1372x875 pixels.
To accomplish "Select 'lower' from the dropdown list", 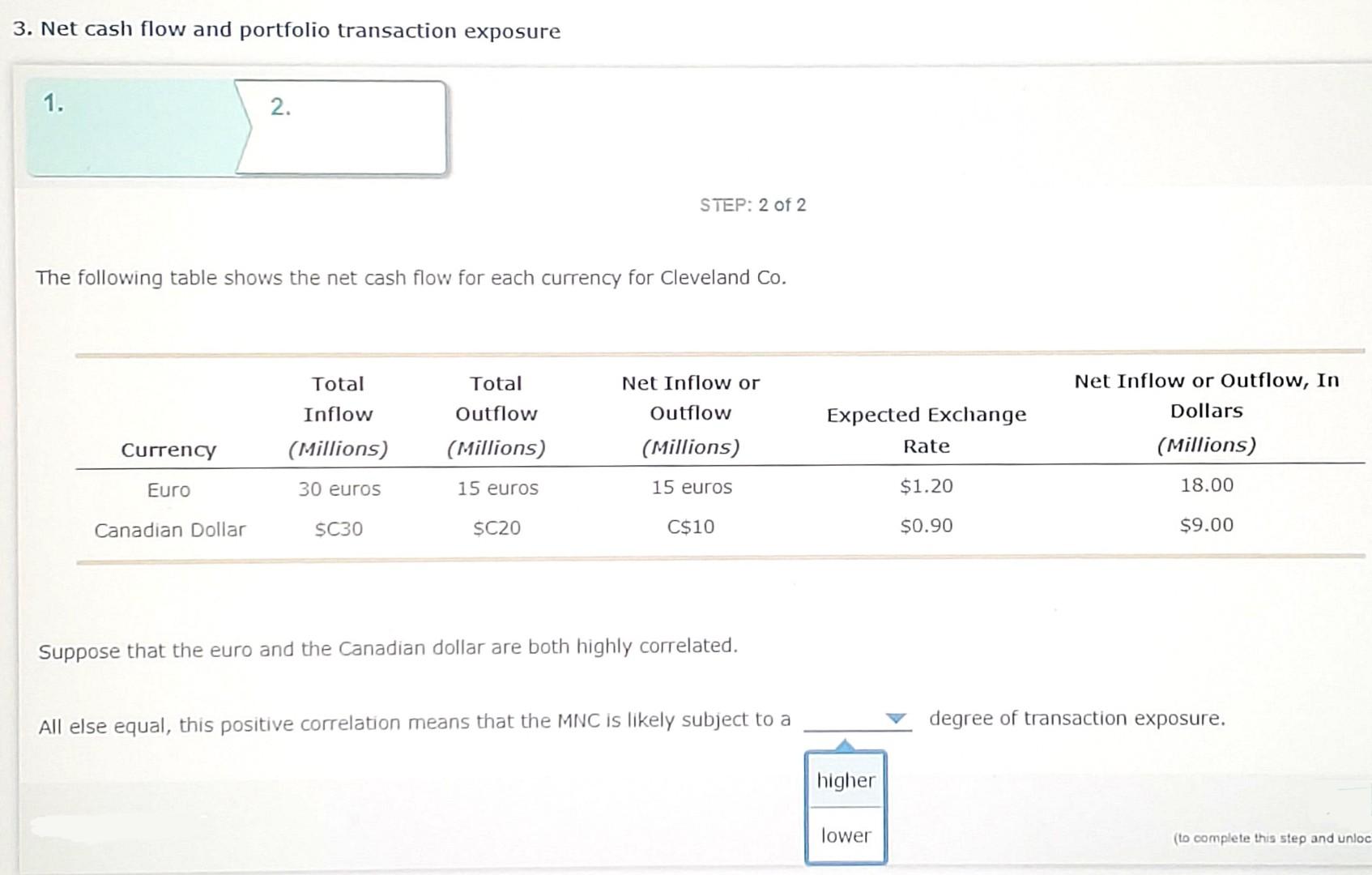I will 845,835.
